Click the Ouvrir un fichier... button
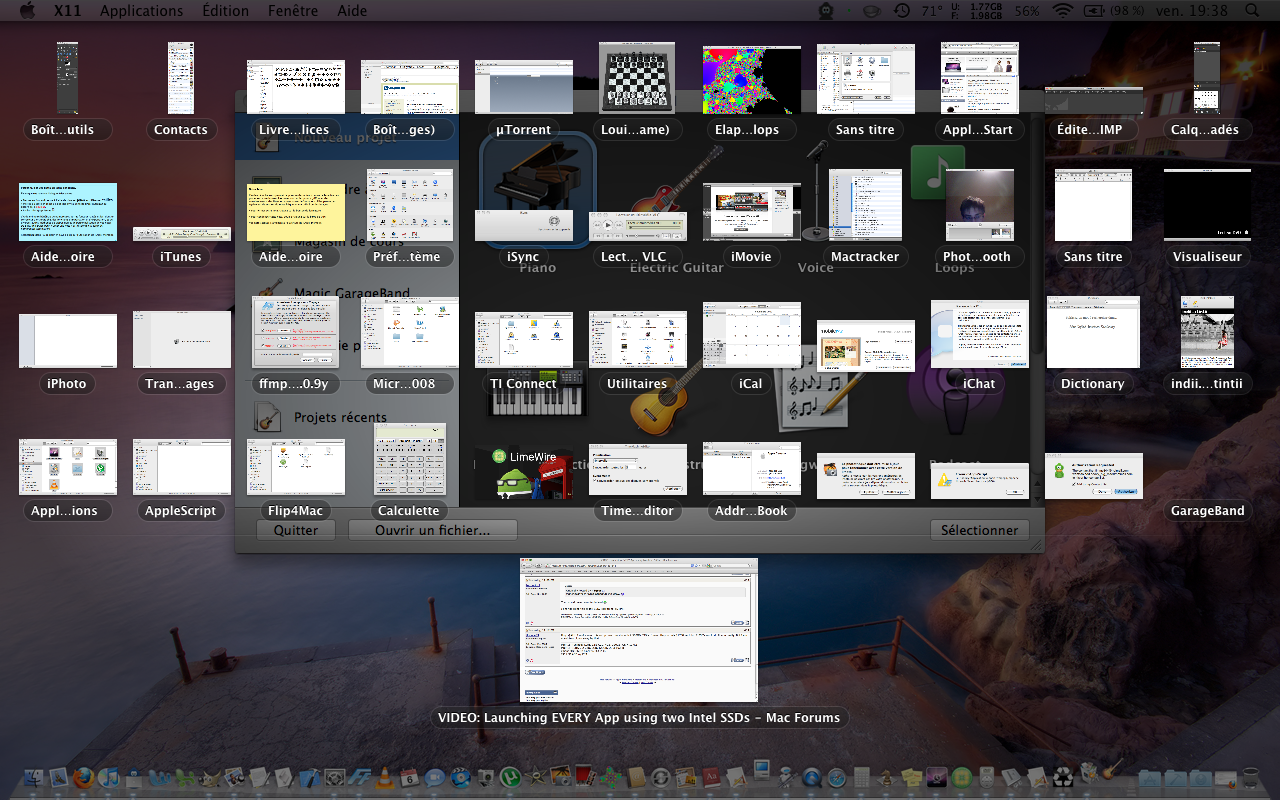The height and width of the screenshot is (800, 1280). click(x=433, y=530)
